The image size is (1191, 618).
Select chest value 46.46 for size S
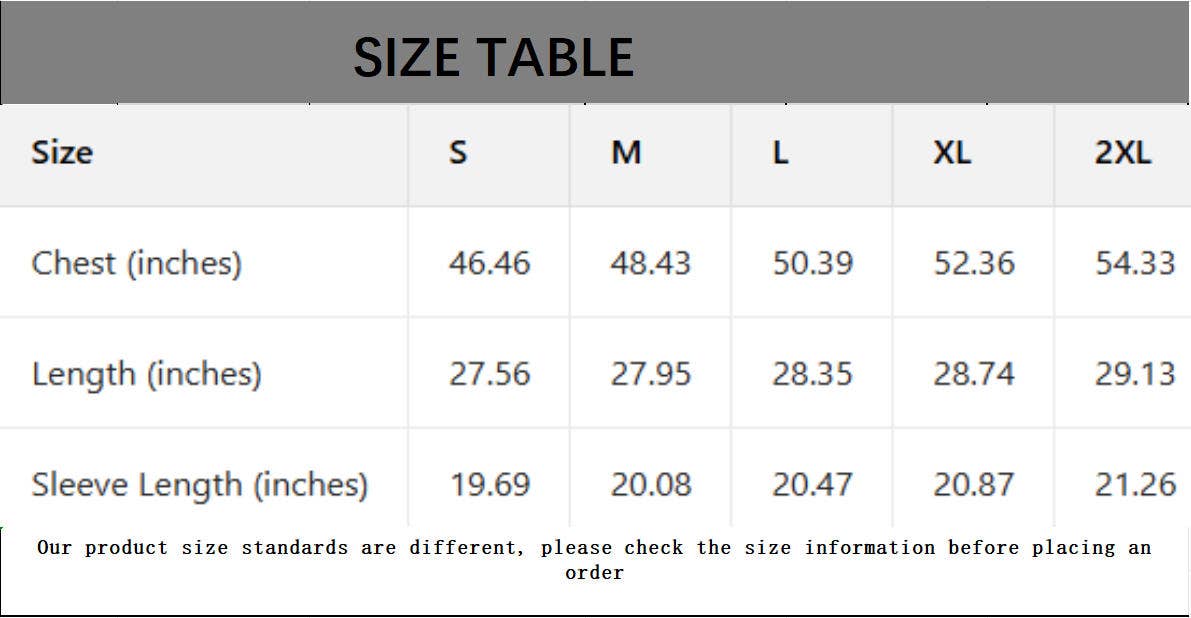click(490, 263)
